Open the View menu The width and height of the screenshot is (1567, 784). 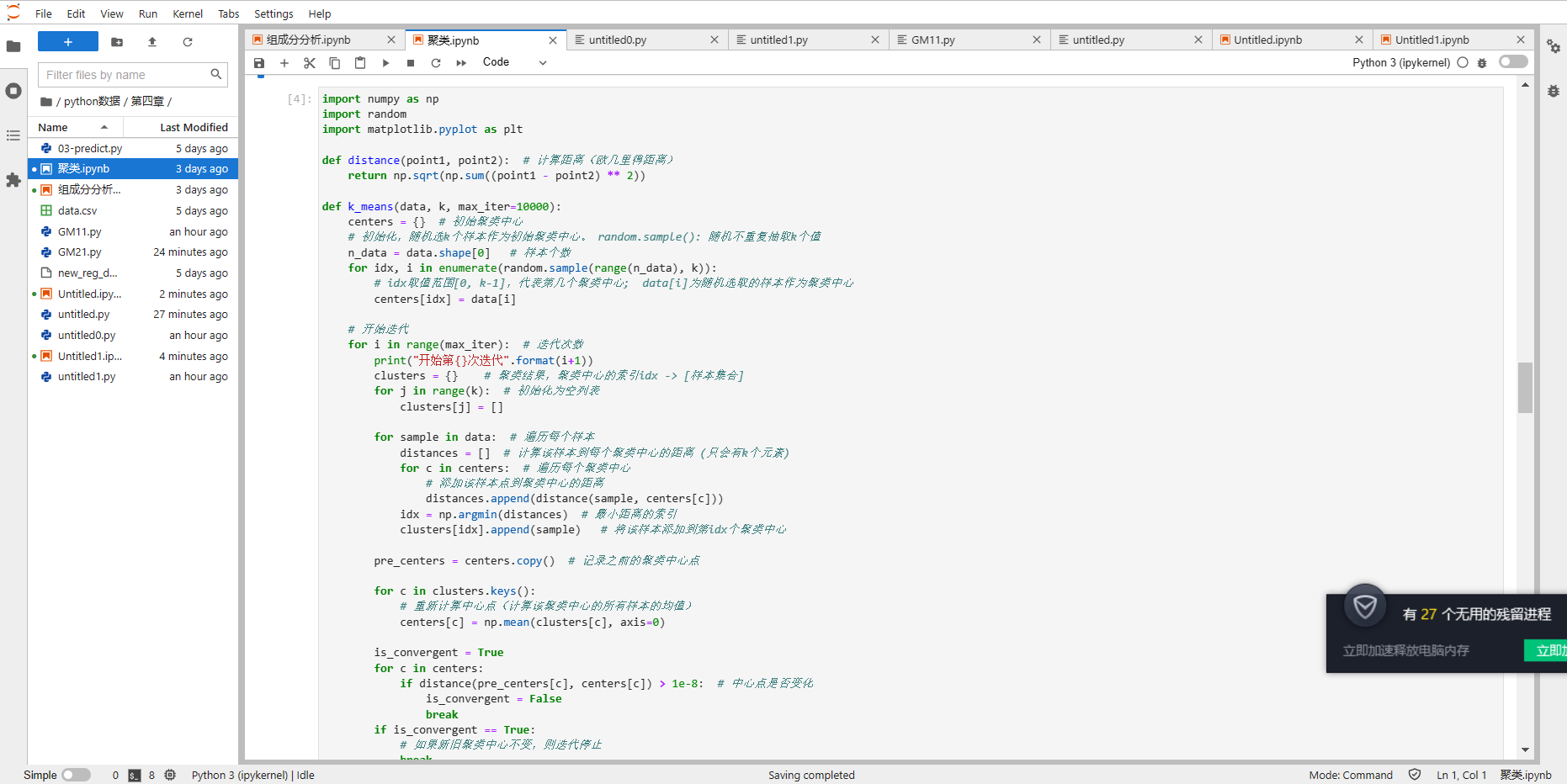point(112,13)
